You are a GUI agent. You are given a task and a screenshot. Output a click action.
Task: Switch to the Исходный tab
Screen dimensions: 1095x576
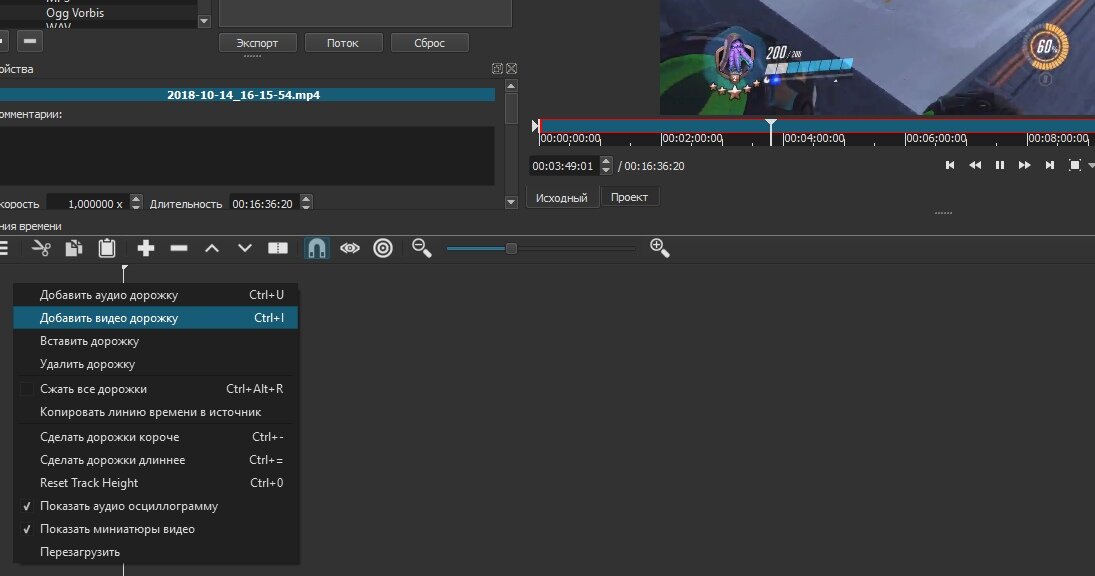coord(561,198)
